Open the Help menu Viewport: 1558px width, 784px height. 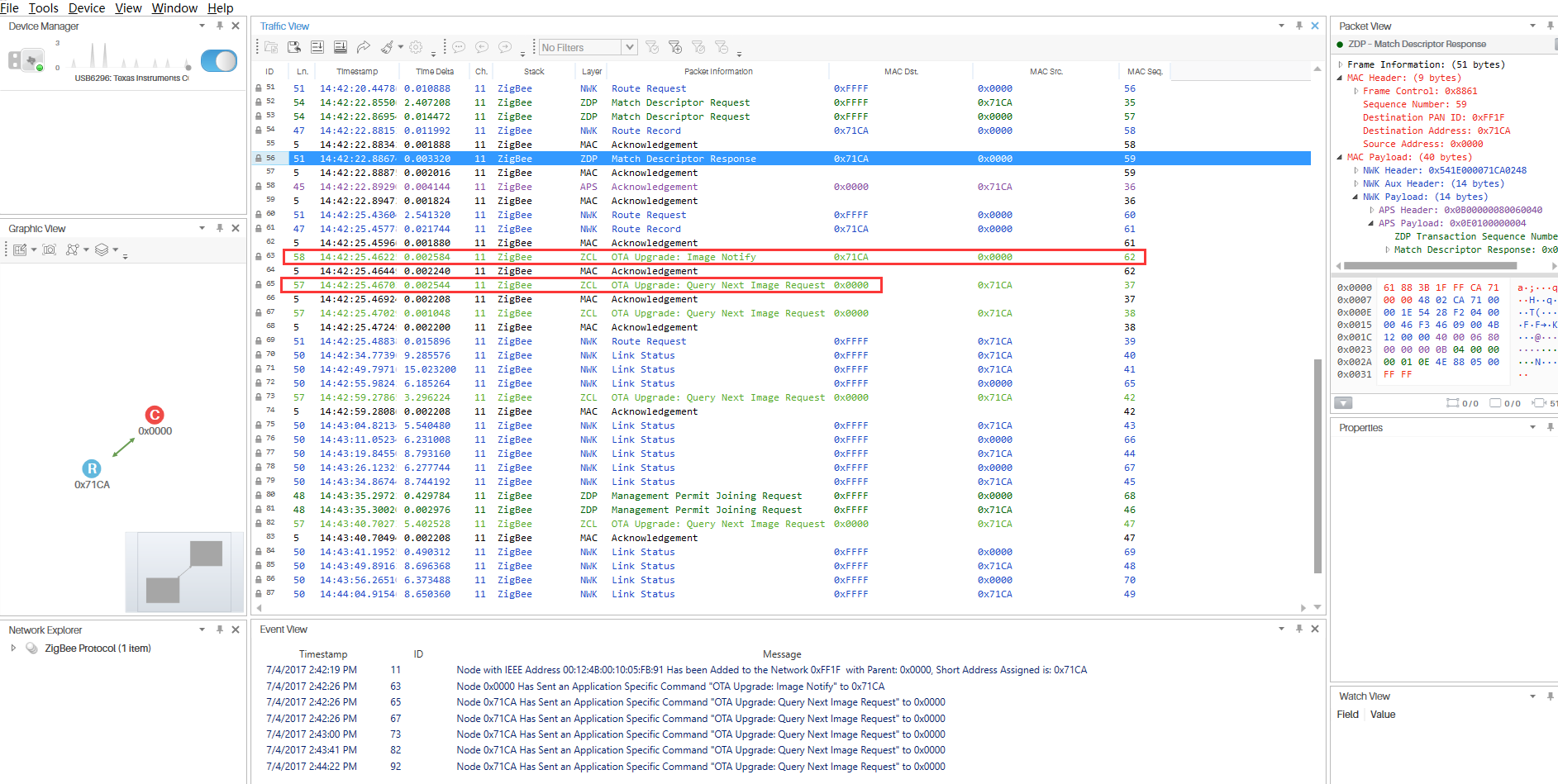pyautogui.click(x=220, y=8)
